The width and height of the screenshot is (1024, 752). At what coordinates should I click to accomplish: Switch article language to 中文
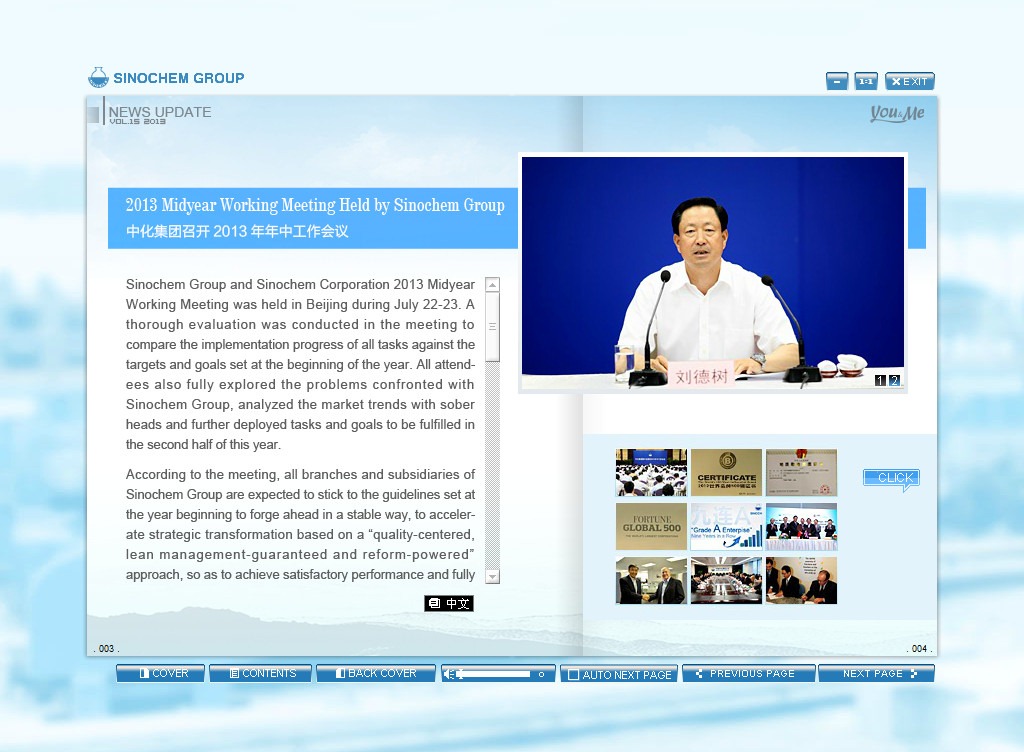449,603
